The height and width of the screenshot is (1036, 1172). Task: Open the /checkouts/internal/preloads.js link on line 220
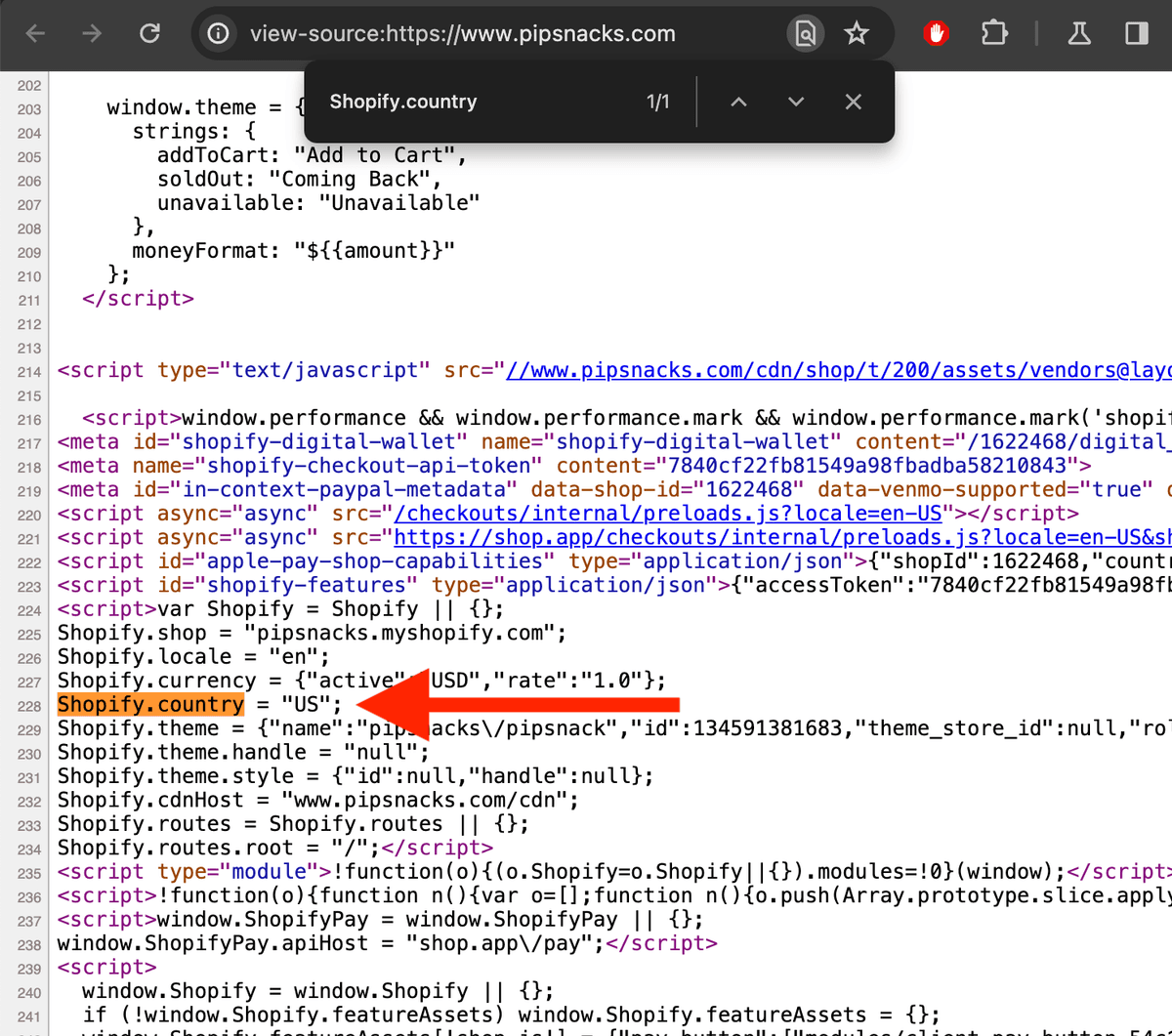coord(669,514)
